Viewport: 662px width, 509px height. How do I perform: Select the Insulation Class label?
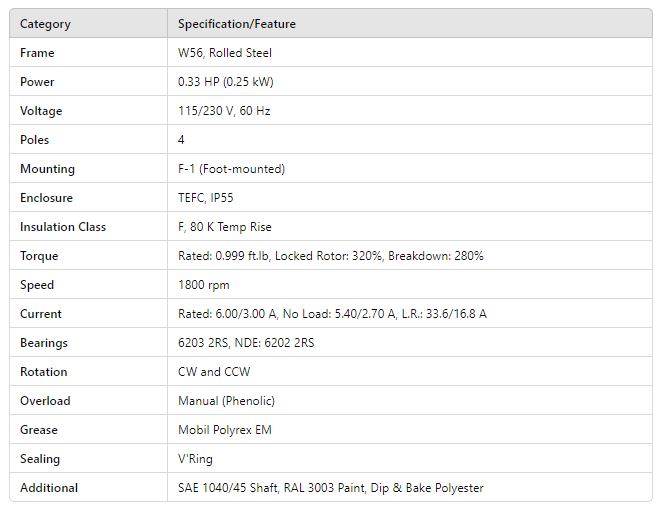(63, 227)
